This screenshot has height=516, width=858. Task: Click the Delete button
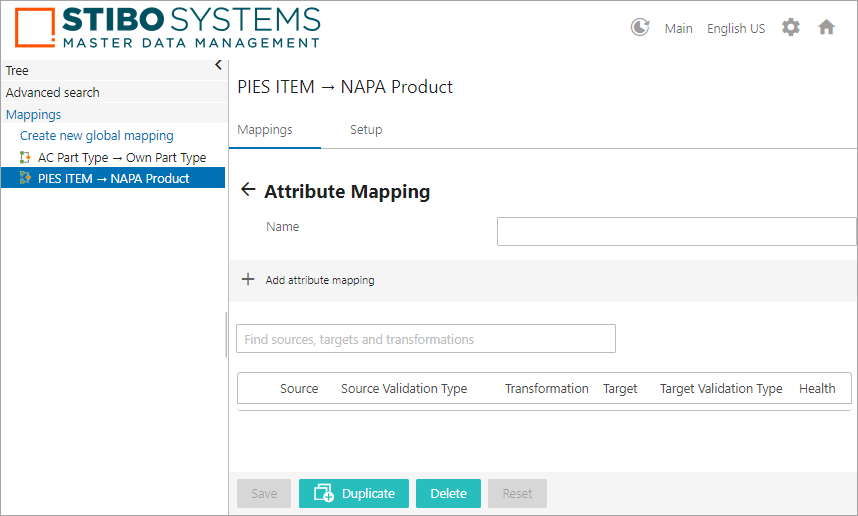click(x=448, y=494)
